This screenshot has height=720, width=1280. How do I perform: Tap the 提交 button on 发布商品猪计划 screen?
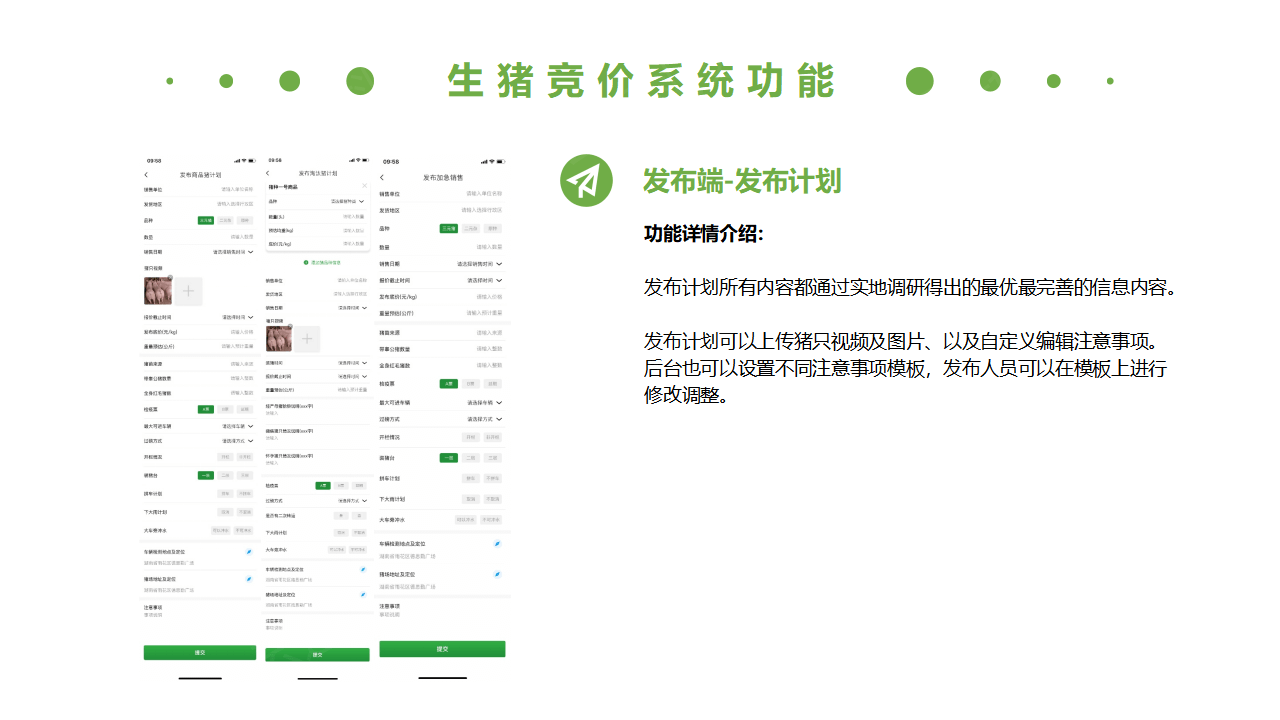[200, 653]
